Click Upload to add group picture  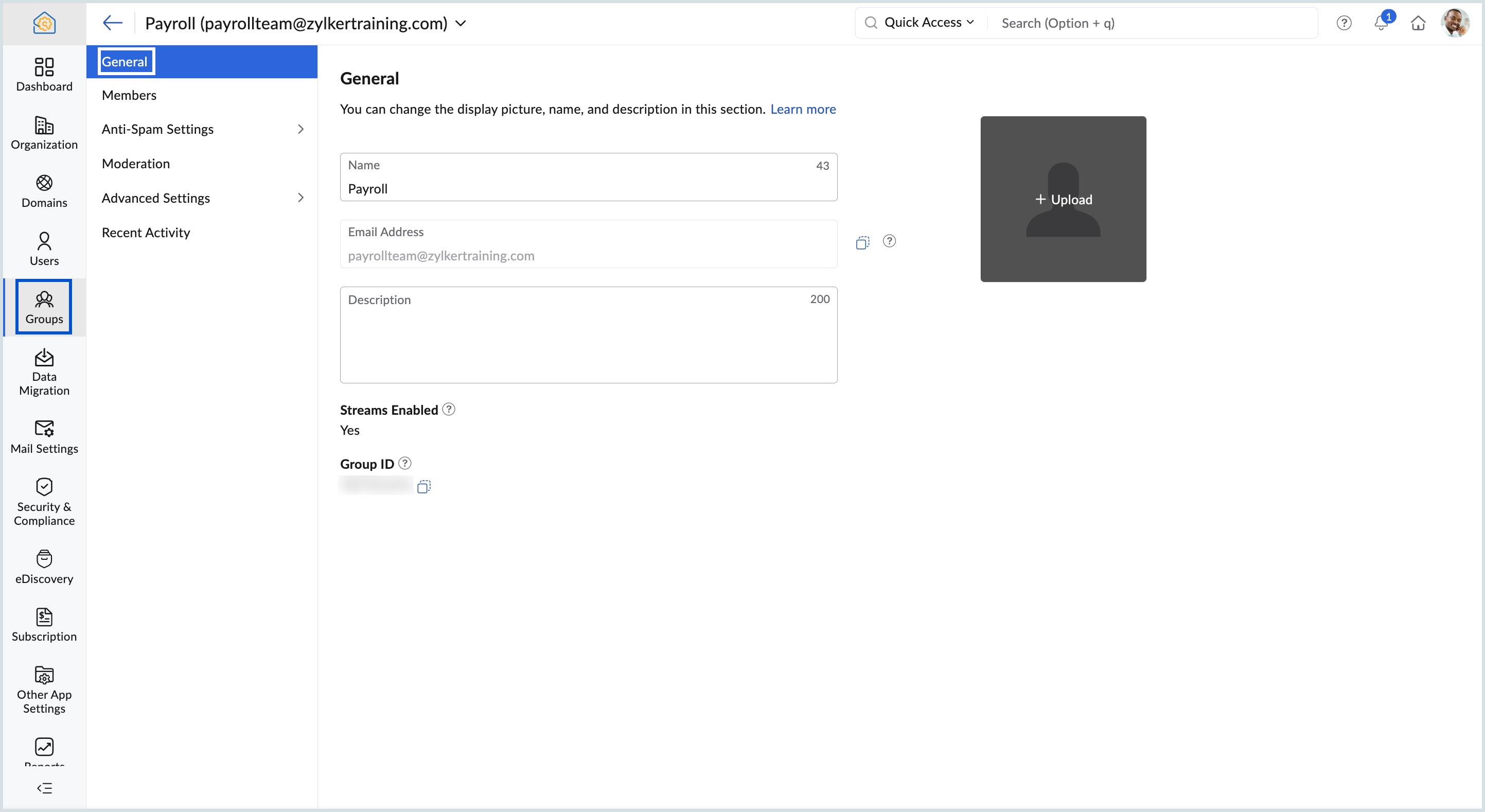point(1063,200)
